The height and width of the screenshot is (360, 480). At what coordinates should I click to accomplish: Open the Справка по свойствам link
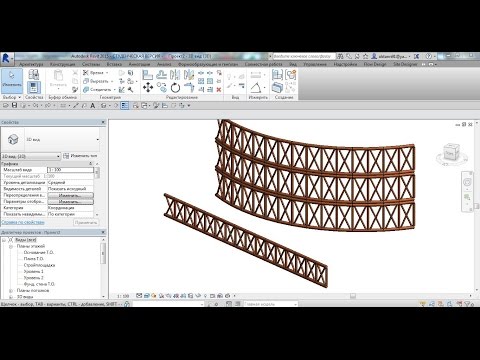(23, 222)
